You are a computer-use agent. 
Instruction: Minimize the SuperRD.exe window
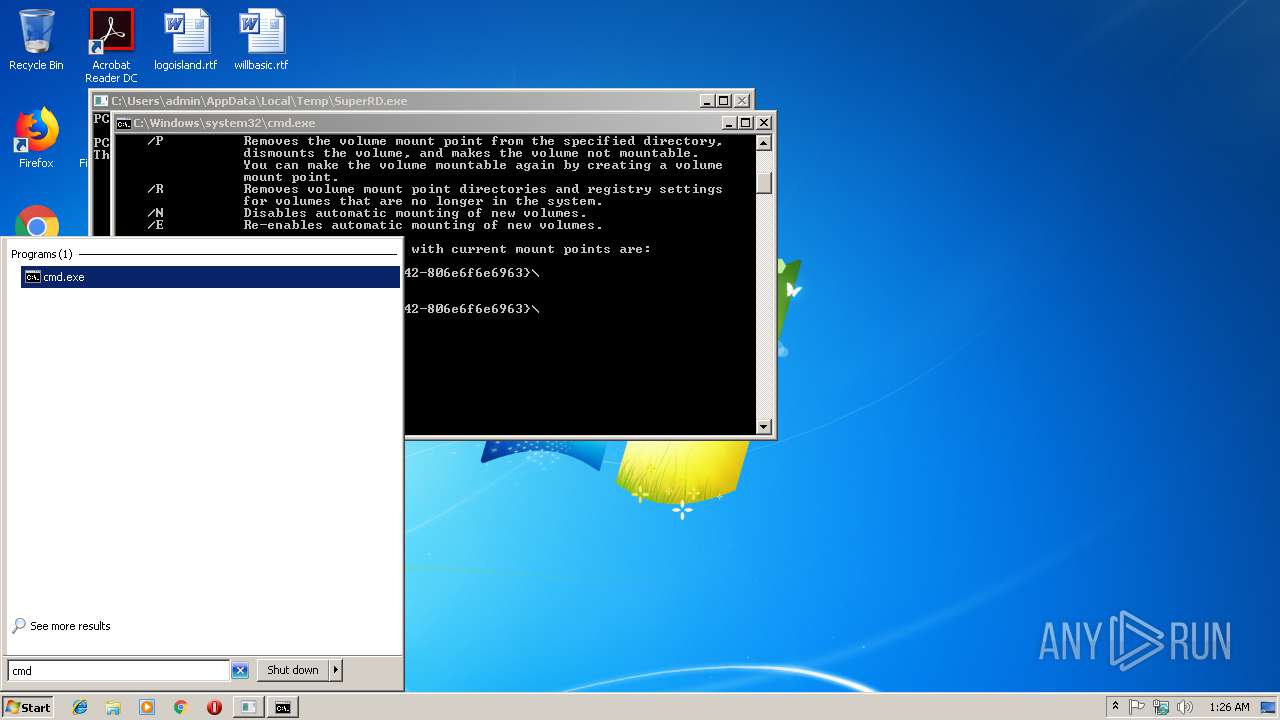coord(706,101)
